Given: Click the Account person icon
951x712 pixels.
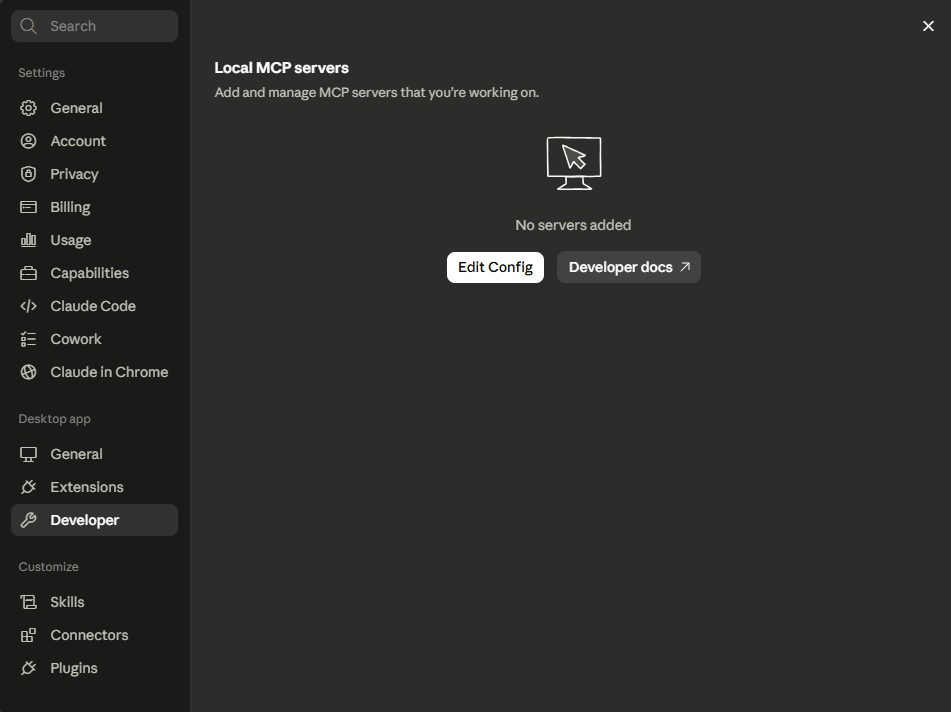Looking at the screenshot, I should click(x=29, y=141).
